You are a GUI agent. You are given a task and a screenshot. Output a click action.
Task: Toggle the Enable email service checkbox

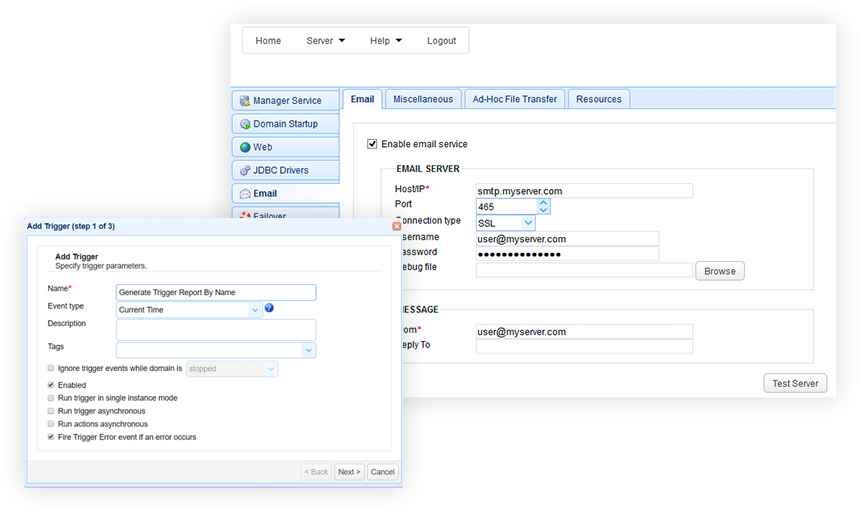point(373,144)
